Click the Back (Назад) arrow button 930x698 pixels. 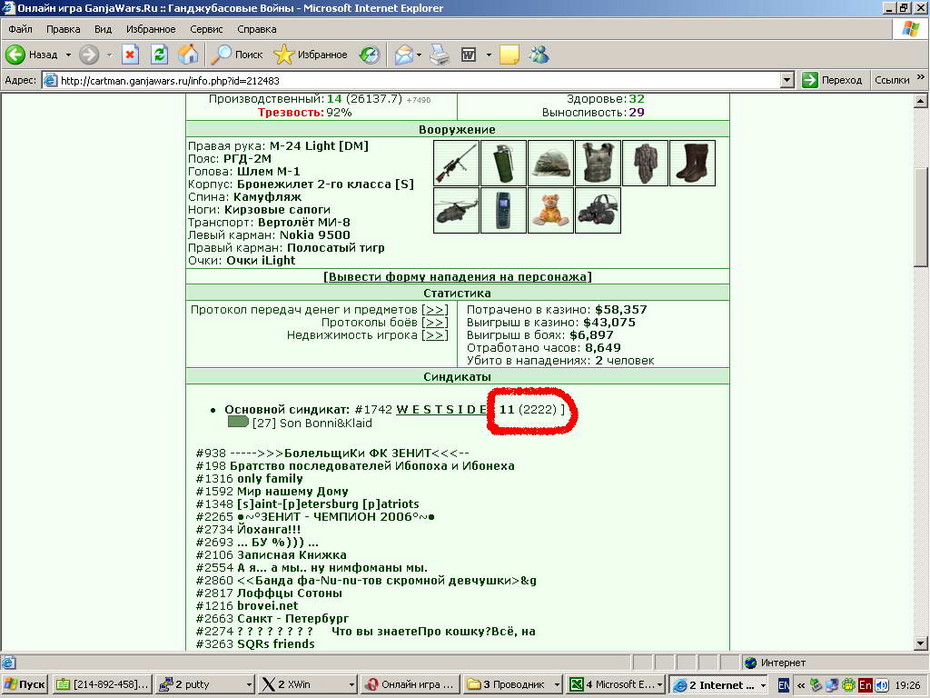tap(31, 55)
